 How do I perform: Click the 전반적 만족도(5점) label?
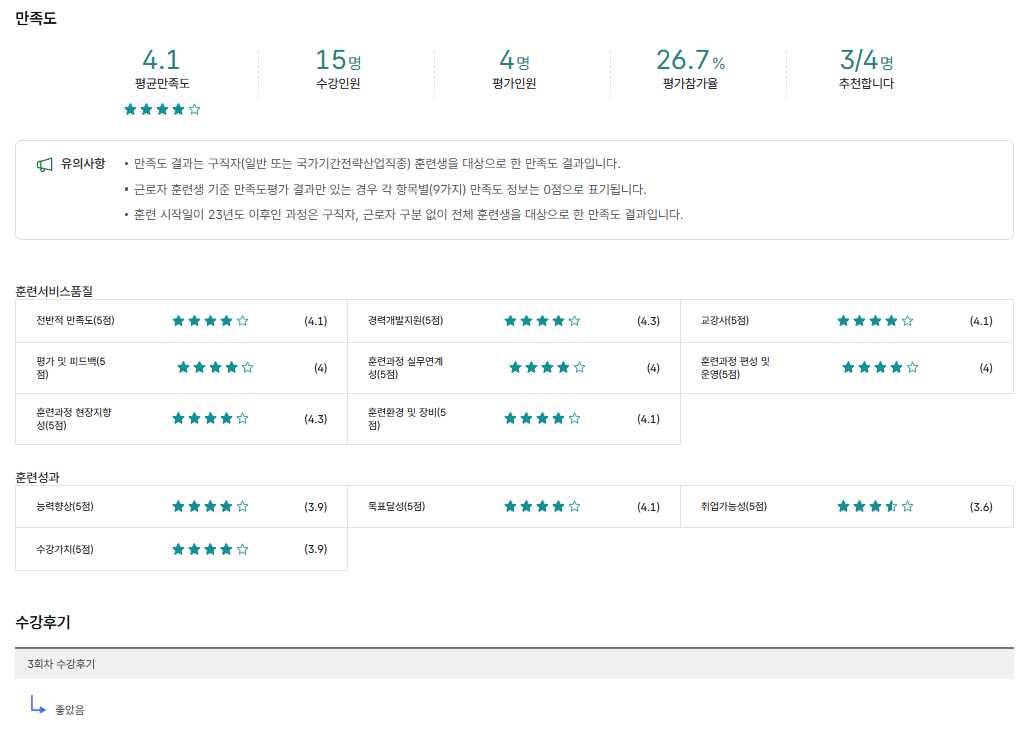(76, 321)
